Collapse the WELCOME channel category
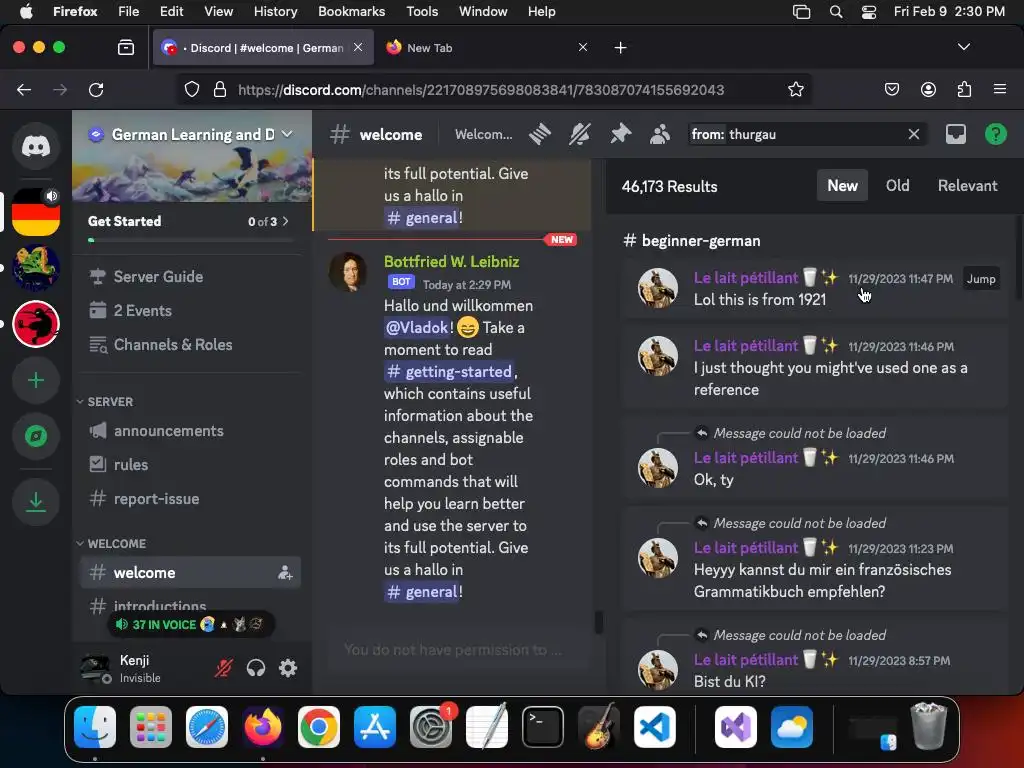Viewport: 1024px width, 768px height. (111, 544)
